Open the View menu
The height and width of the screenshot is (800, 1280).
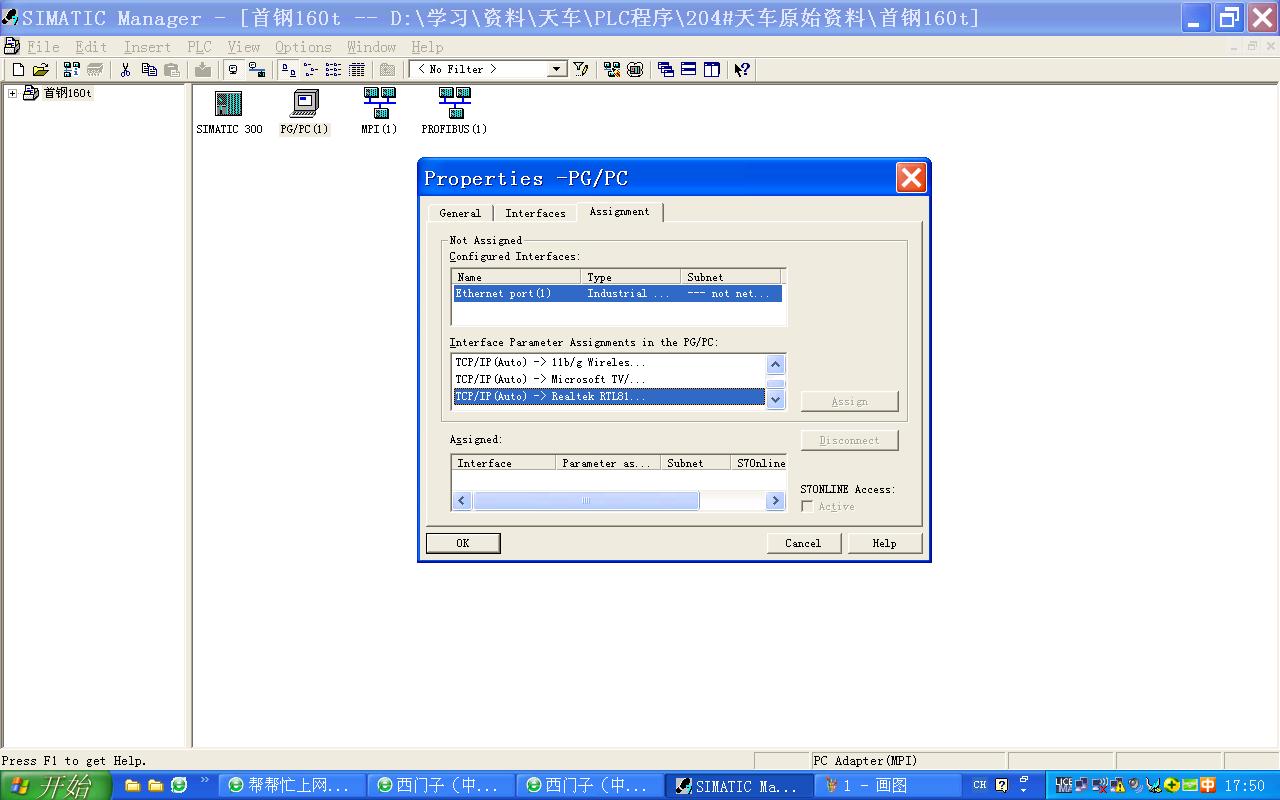[243, 47]
